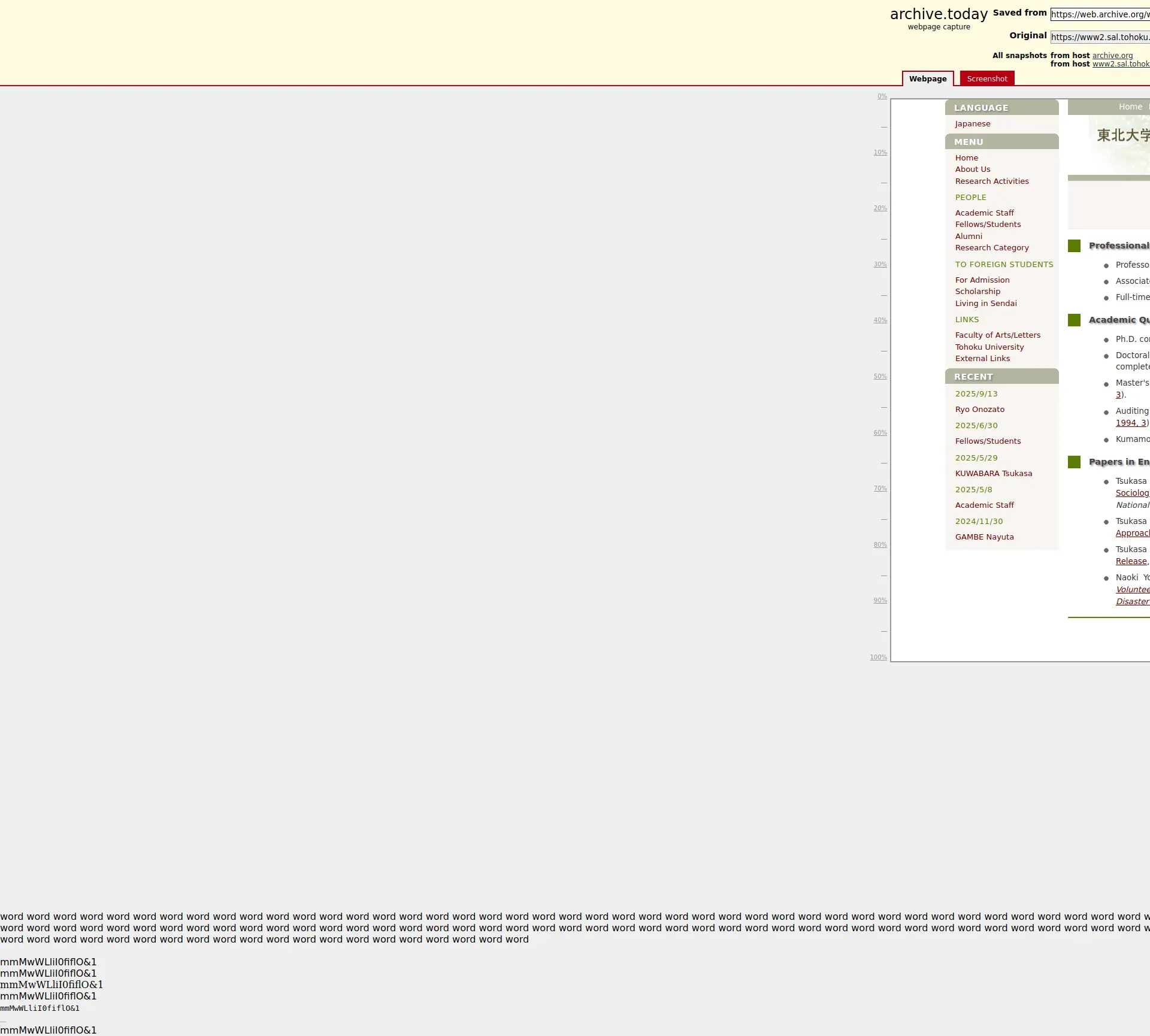1150x1036 pixels.
Task: Go to Research Activities page
Action: click(x=991, y=181)
